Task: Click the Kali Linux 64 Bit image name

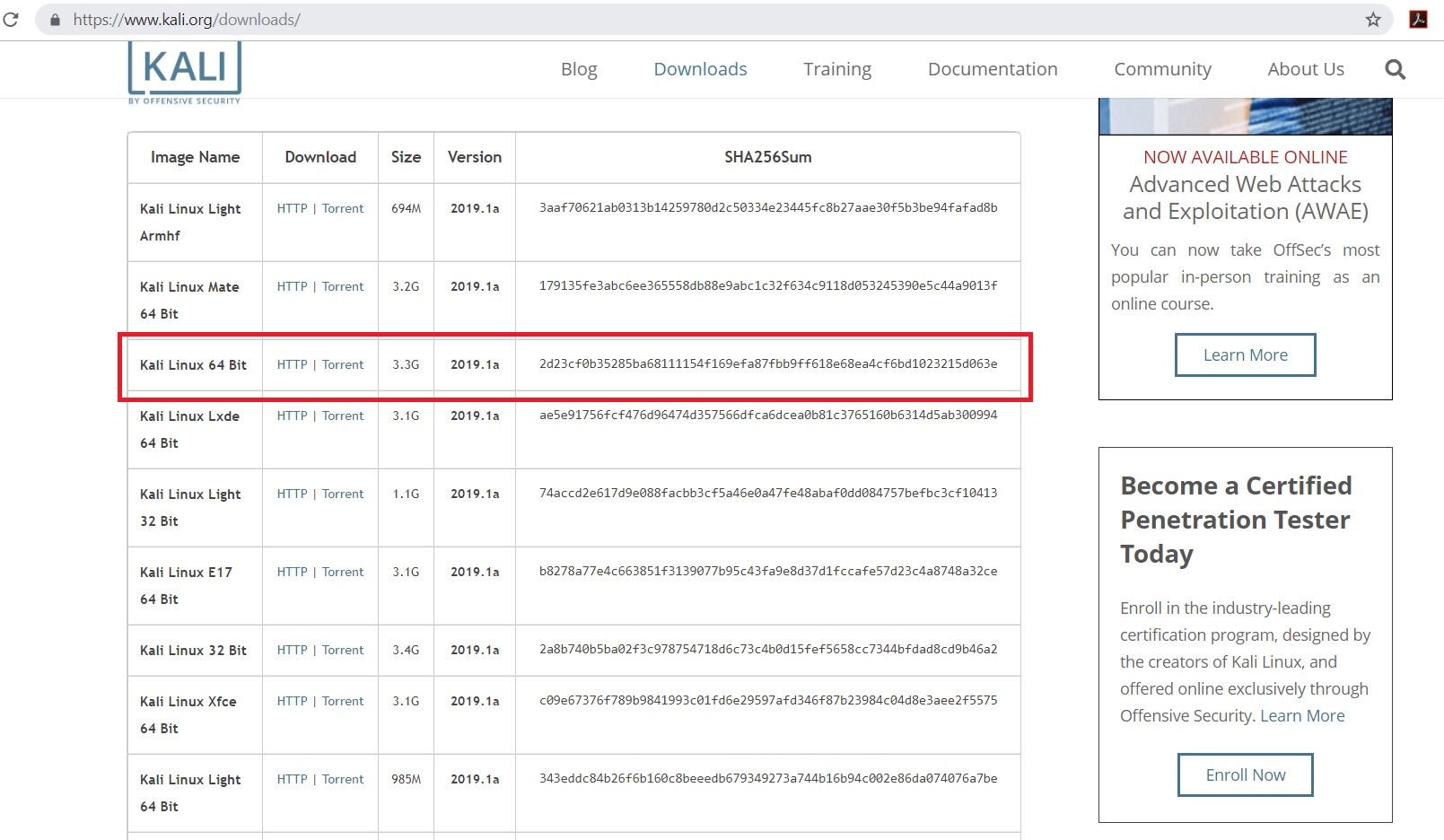Action: pos(193,364)
